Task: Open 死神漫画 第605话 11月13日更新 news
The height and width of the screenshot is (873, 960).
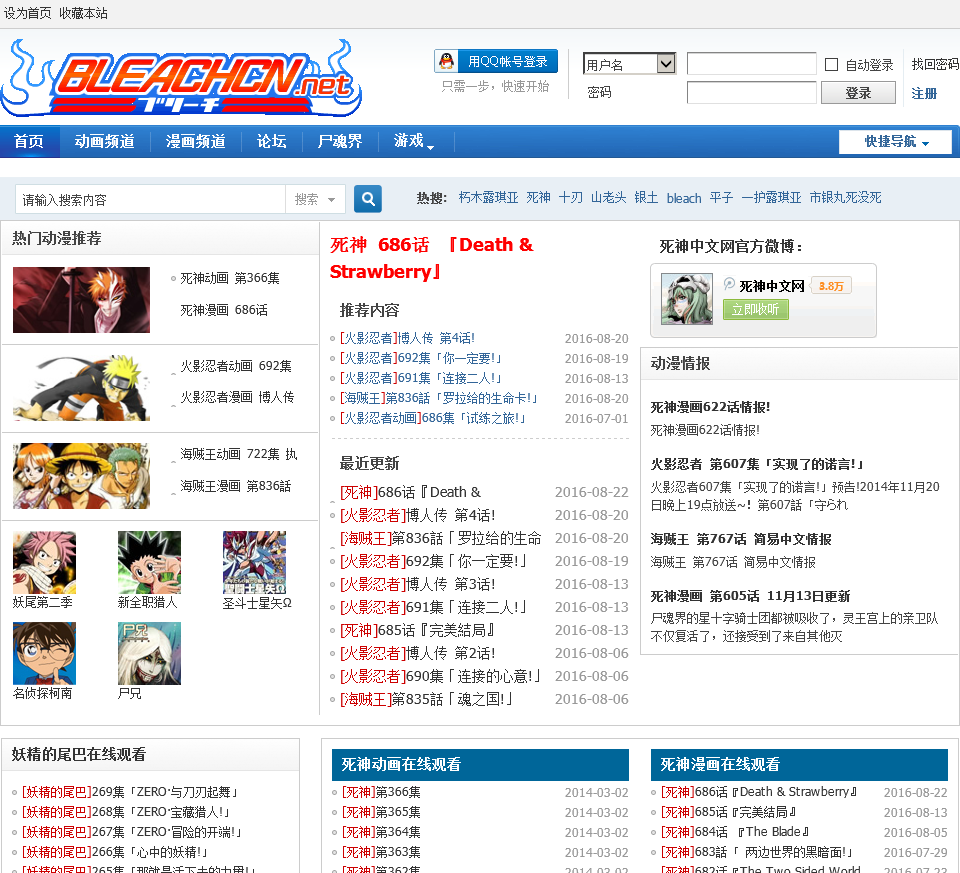Action: point(750,596)
